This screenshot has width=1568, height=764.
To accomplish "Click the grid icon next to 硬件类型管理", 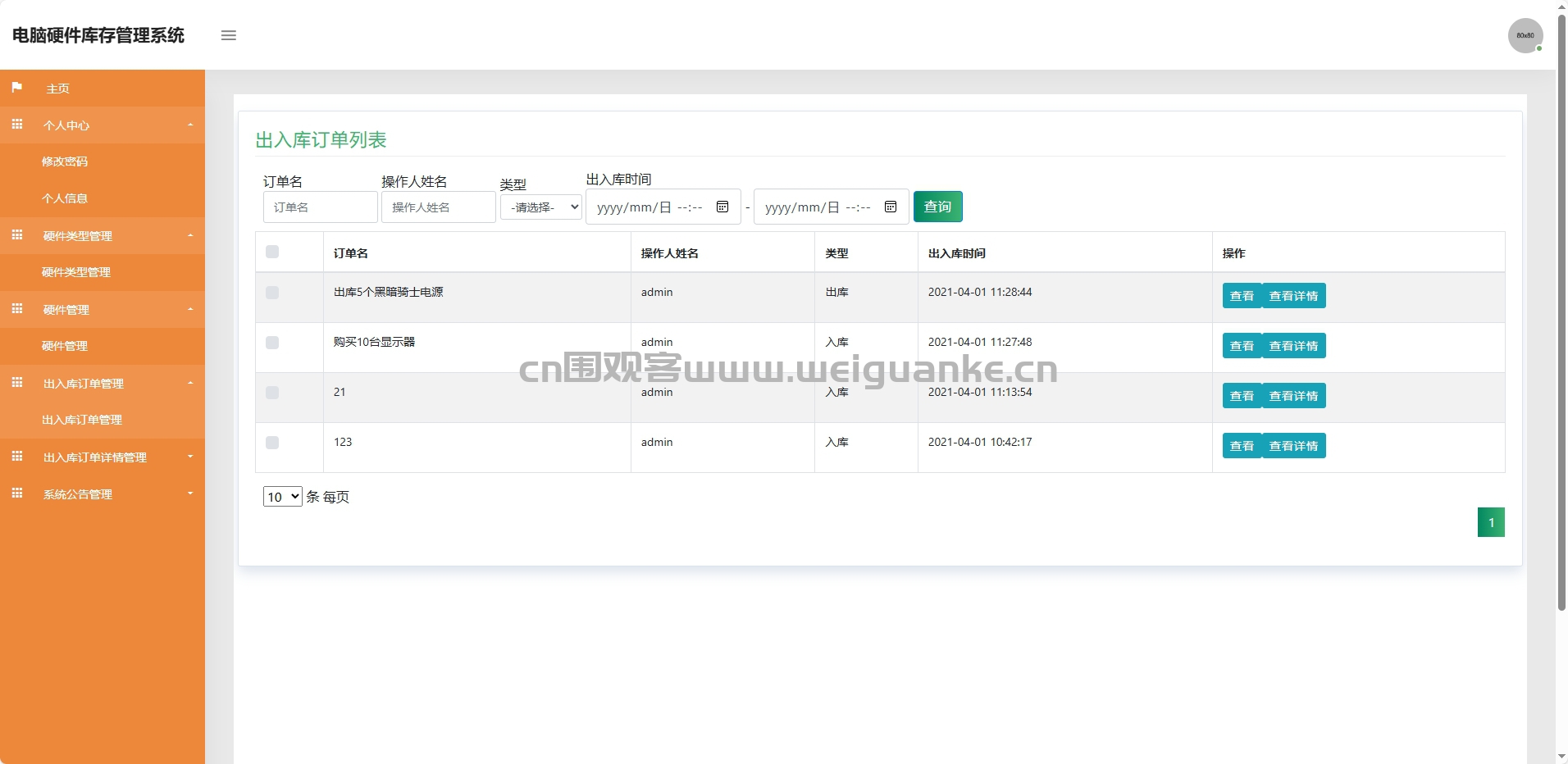I will [x=17, y=235].
